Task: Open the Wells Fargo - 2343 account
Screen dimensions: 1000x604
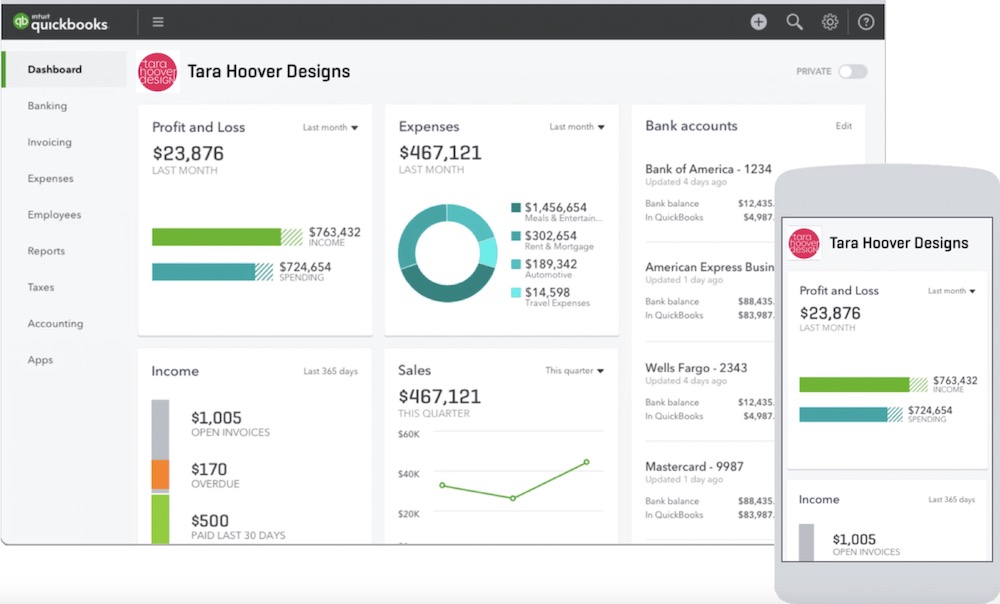Action: click(696, 368)
